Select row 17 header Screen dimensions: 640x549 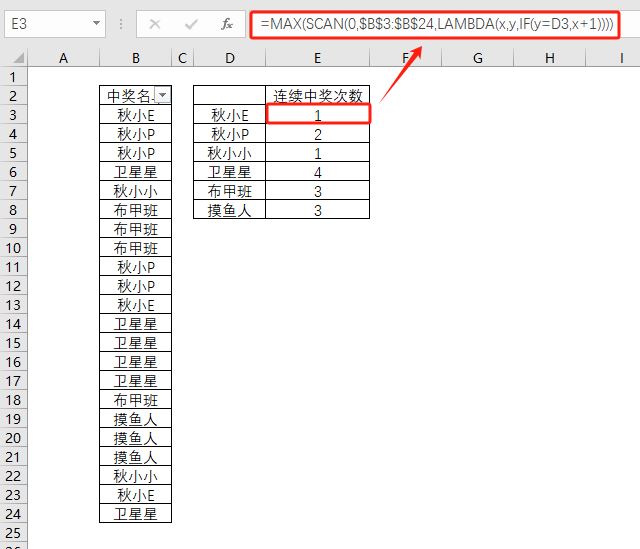(13, 381)
